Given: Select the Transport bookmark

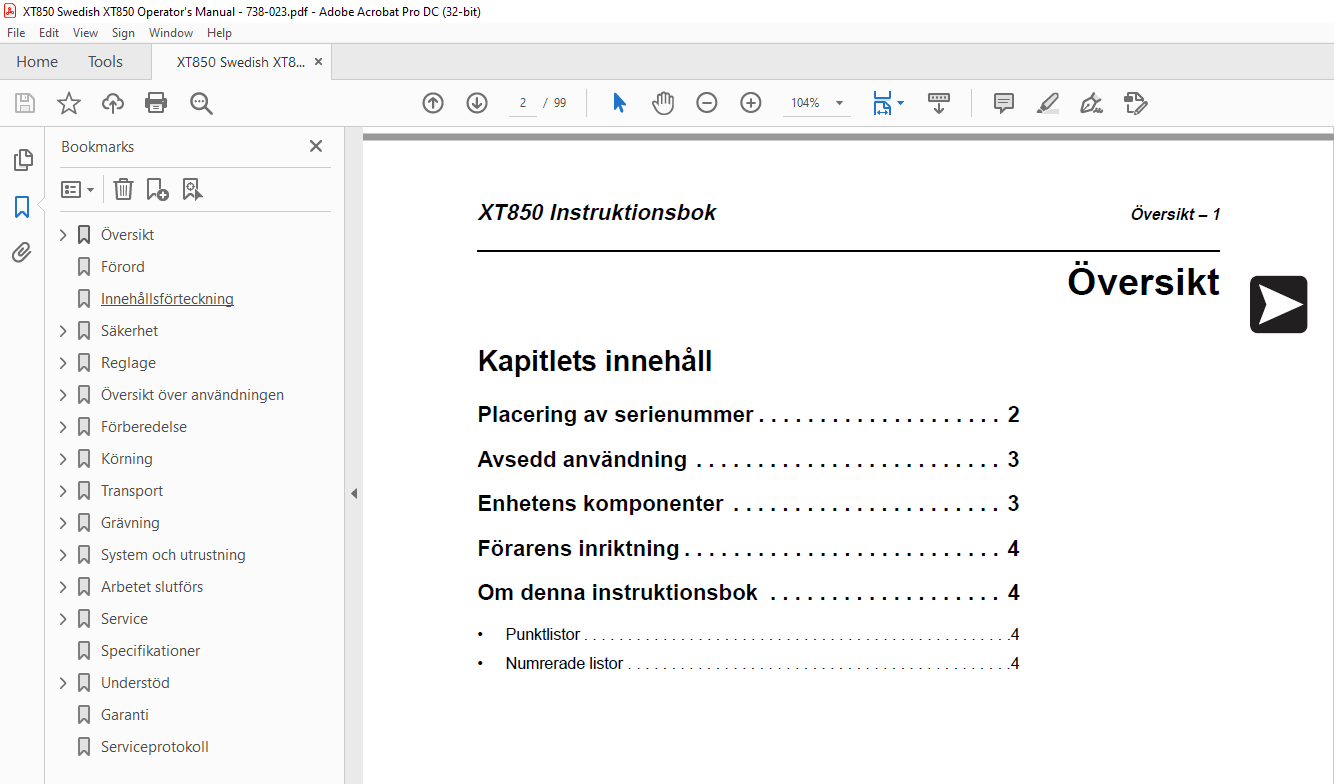Looking at the screenshot, I should [131, 491].
